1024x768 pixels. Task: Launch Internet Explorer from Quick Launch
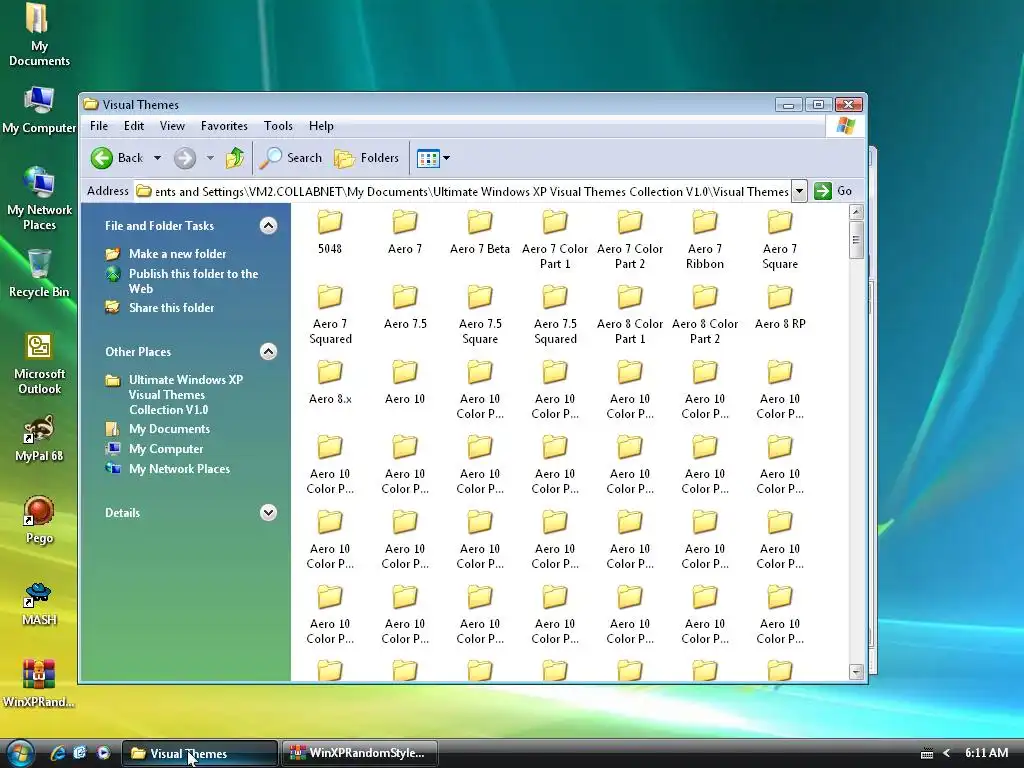58,753
